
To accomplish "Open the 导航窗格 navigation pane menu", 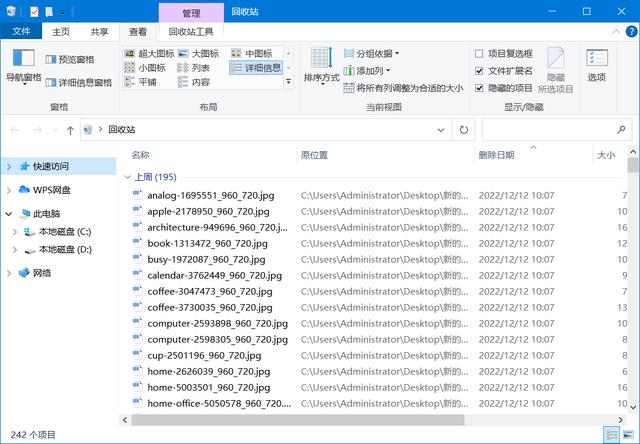I will pos(23,66).
